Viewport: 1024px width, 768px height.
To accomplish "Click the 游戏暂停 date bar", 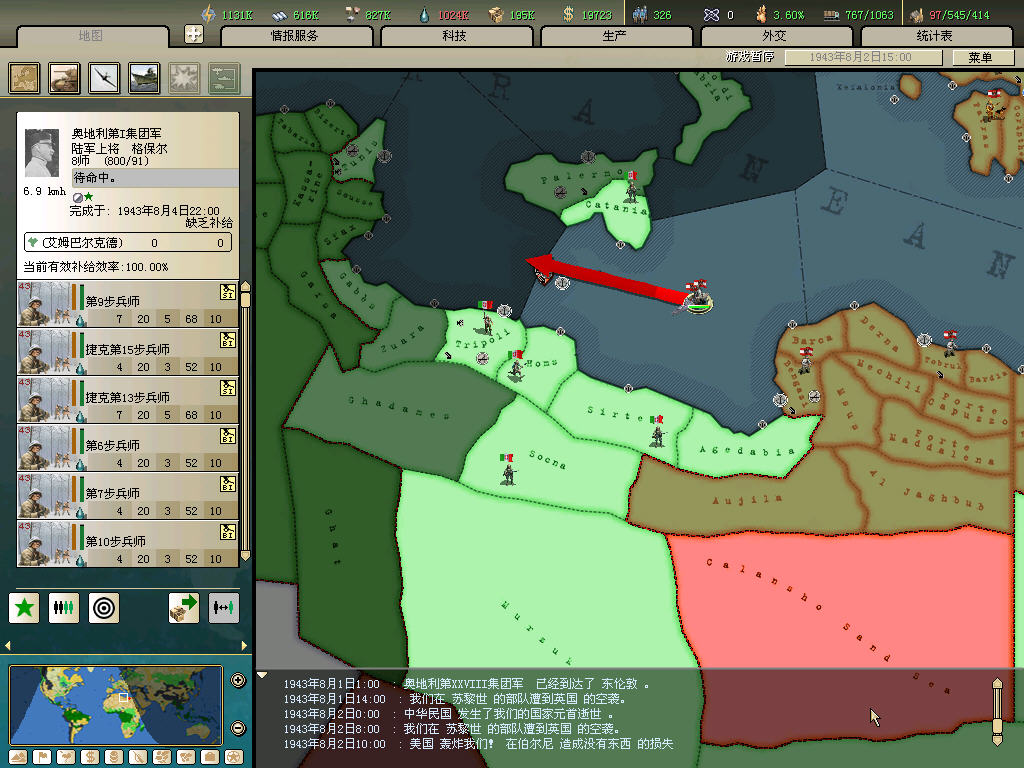I will (x=860, y=58).
